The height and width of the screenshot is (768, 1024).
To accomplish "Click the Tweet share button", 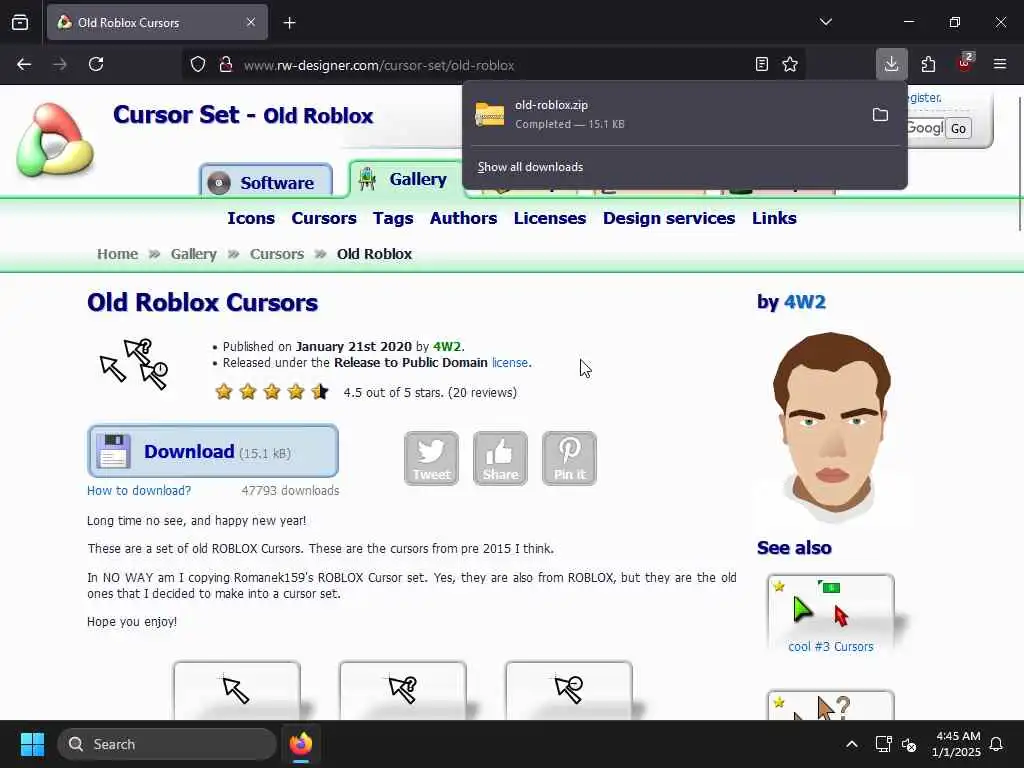I will [431, 458].
